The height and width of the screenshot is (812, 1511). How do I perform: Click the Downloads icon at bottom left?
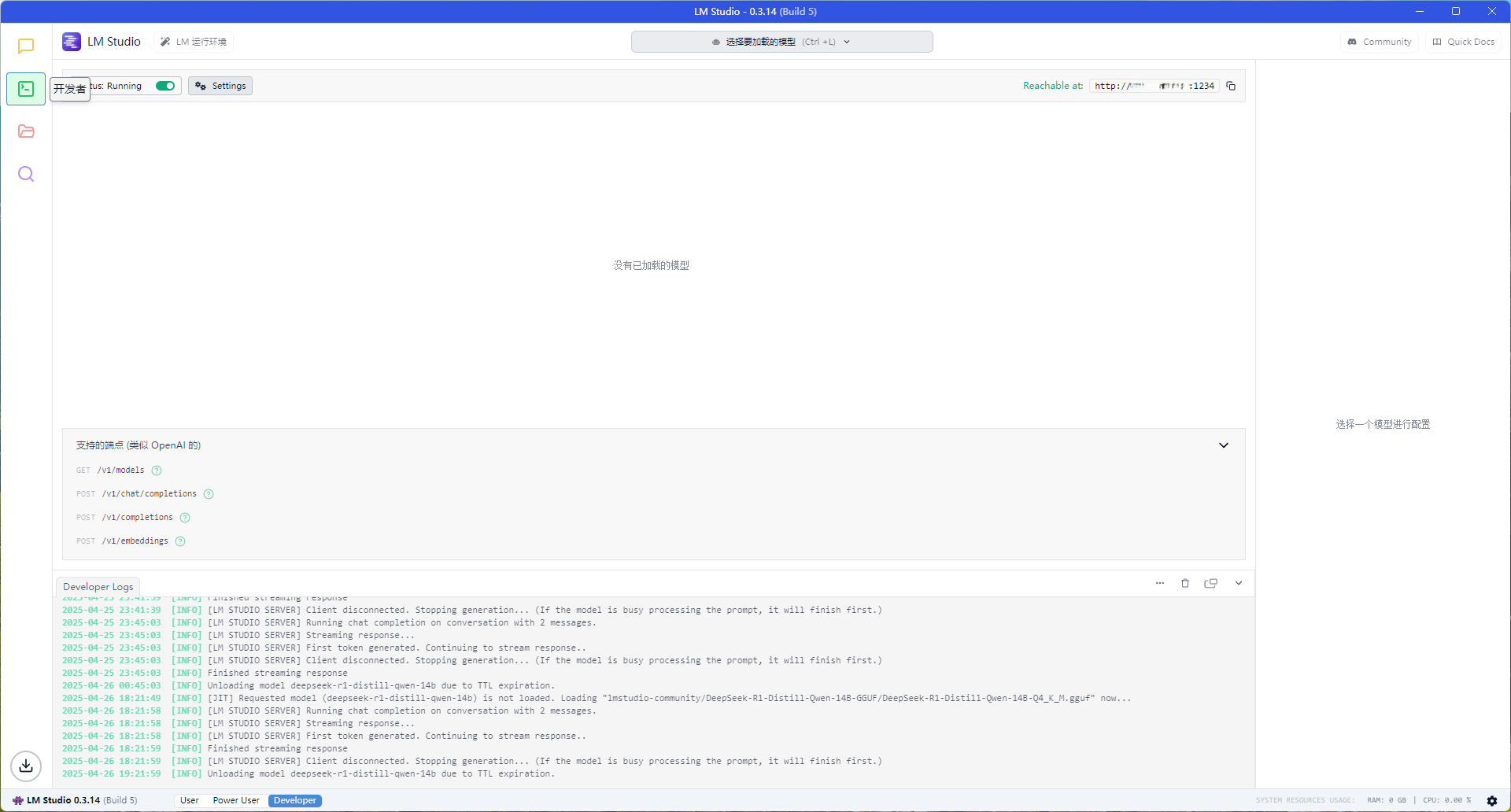26,766
